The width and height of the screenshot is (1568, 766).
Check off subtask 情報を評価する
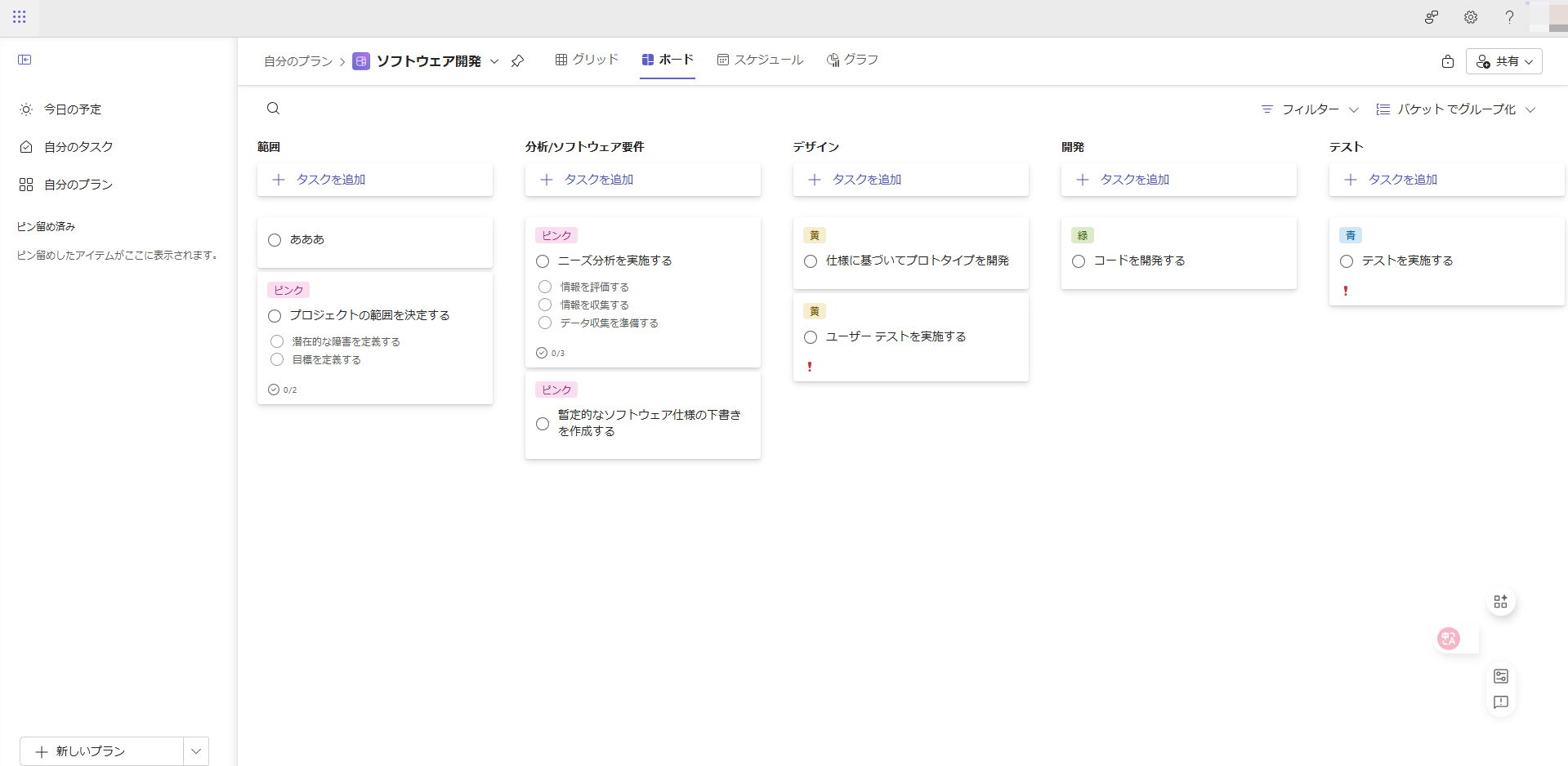point(545,287)
